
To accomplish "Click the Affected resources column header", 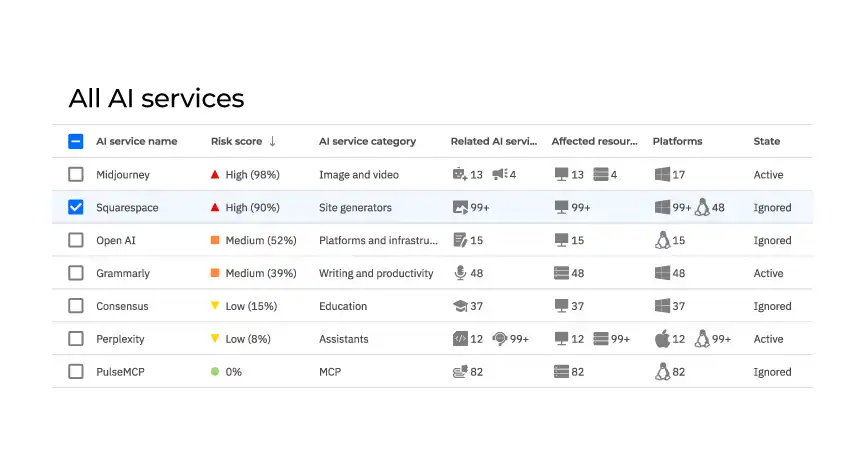I will (594, 141).
